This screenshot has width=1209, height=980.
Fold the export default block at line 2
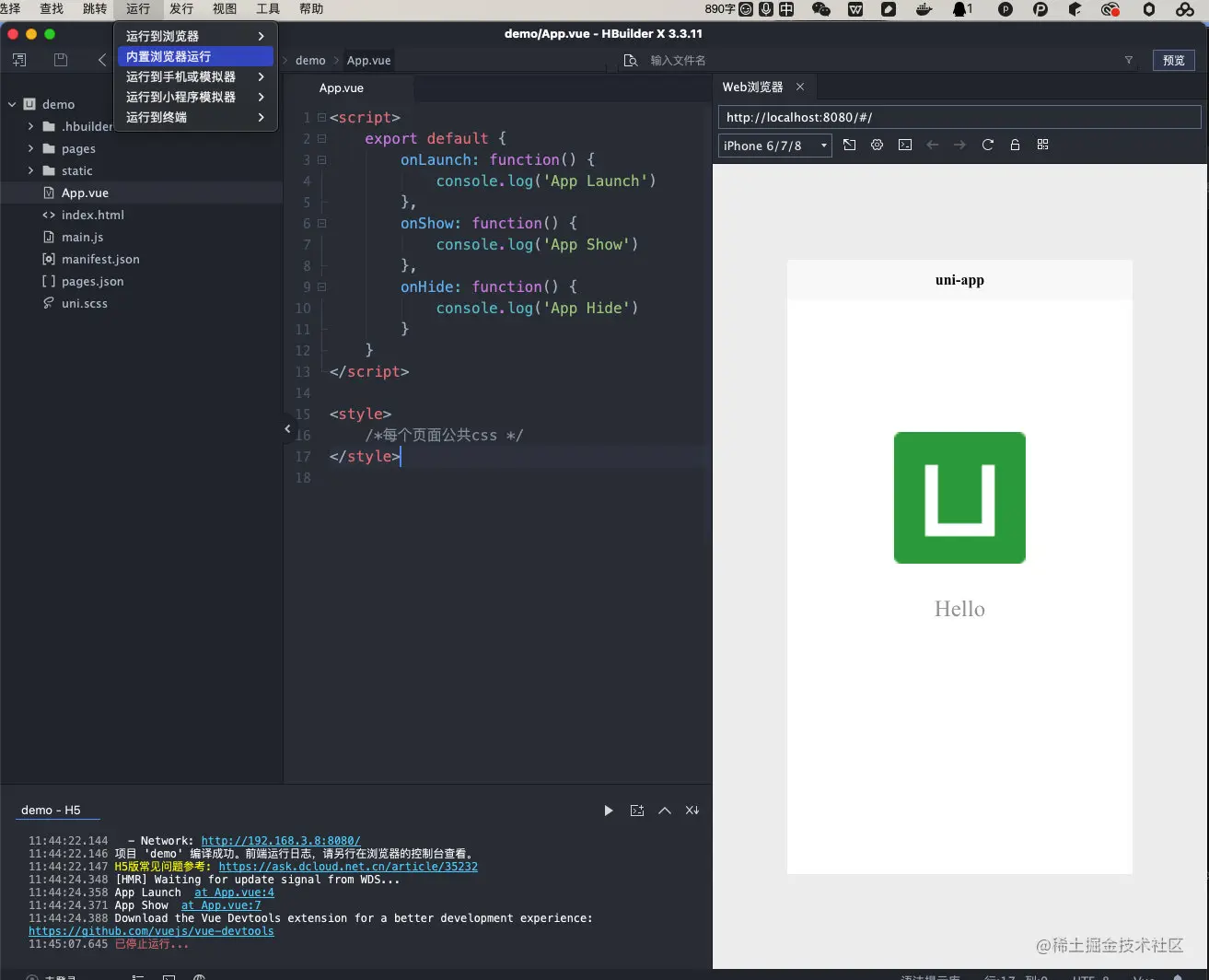pos(321,138)
